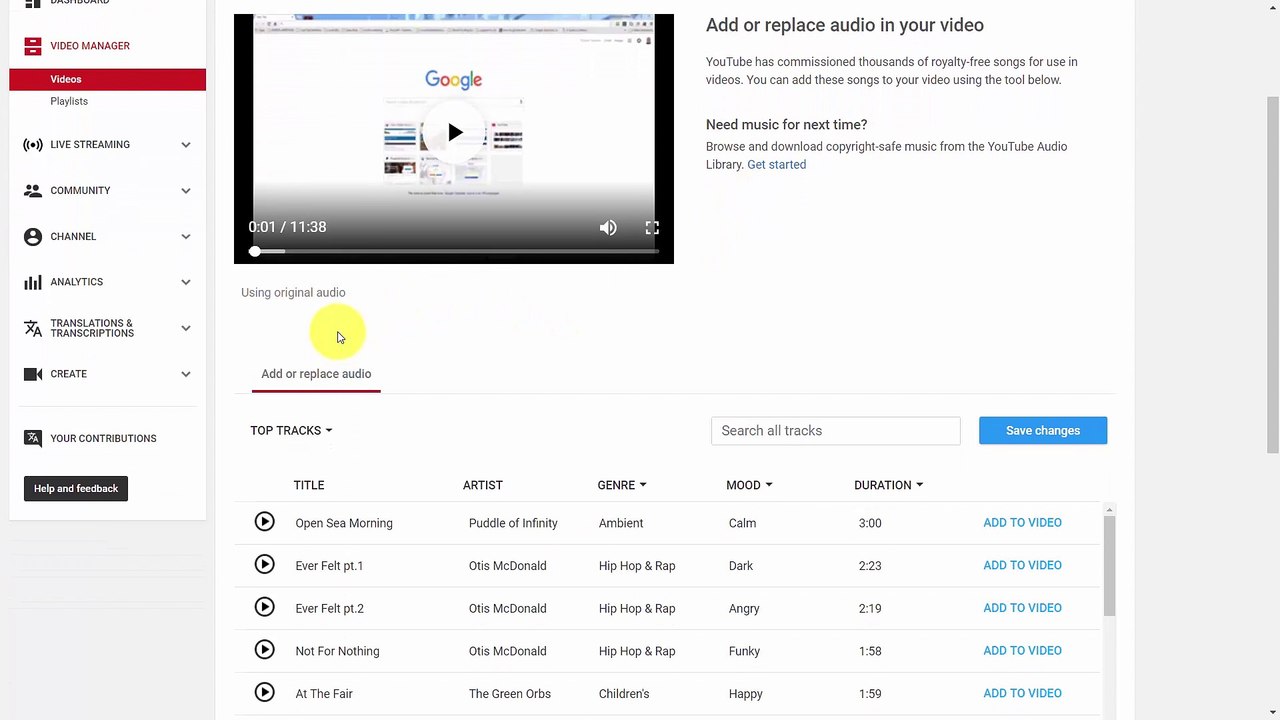The image size is (1280, 720).
Task: Play the video in the preview player
Action: tap(455, 132)
